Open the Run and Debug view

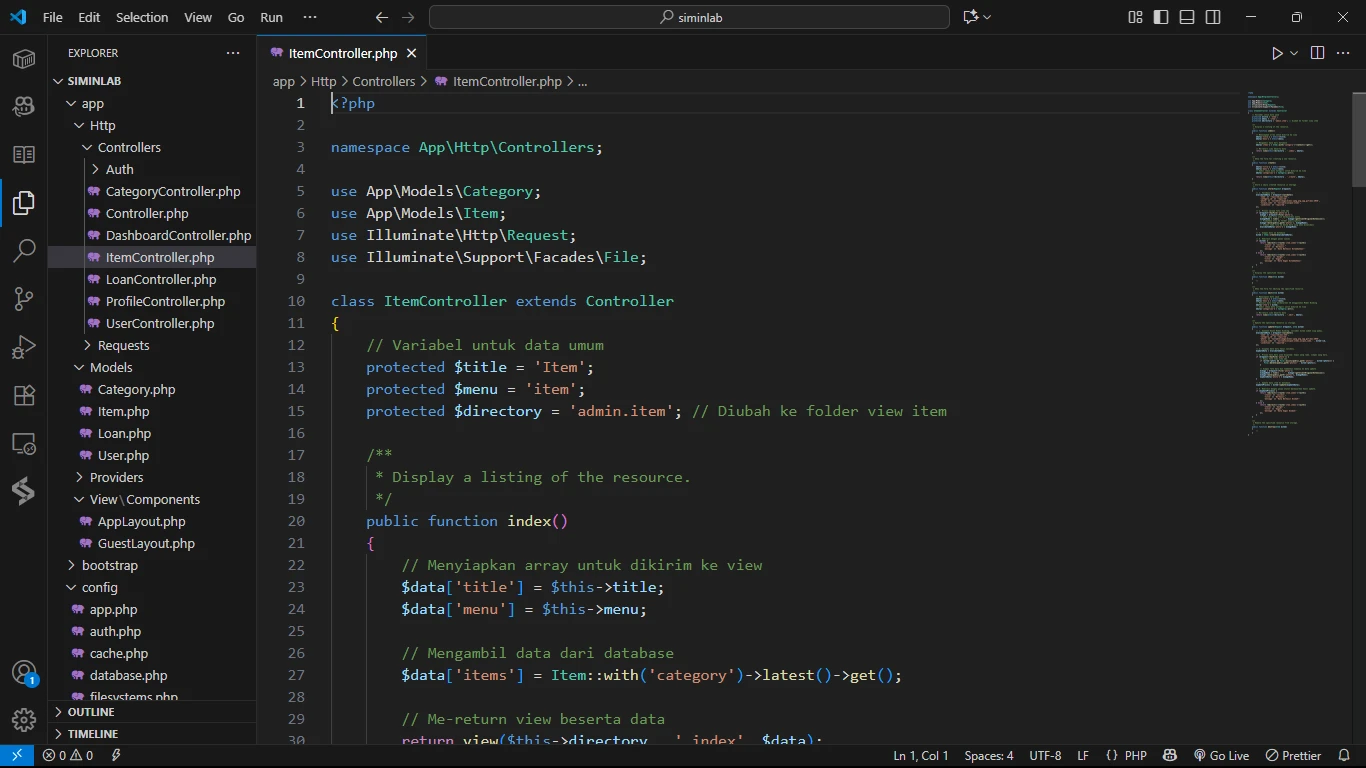point(24,347)
